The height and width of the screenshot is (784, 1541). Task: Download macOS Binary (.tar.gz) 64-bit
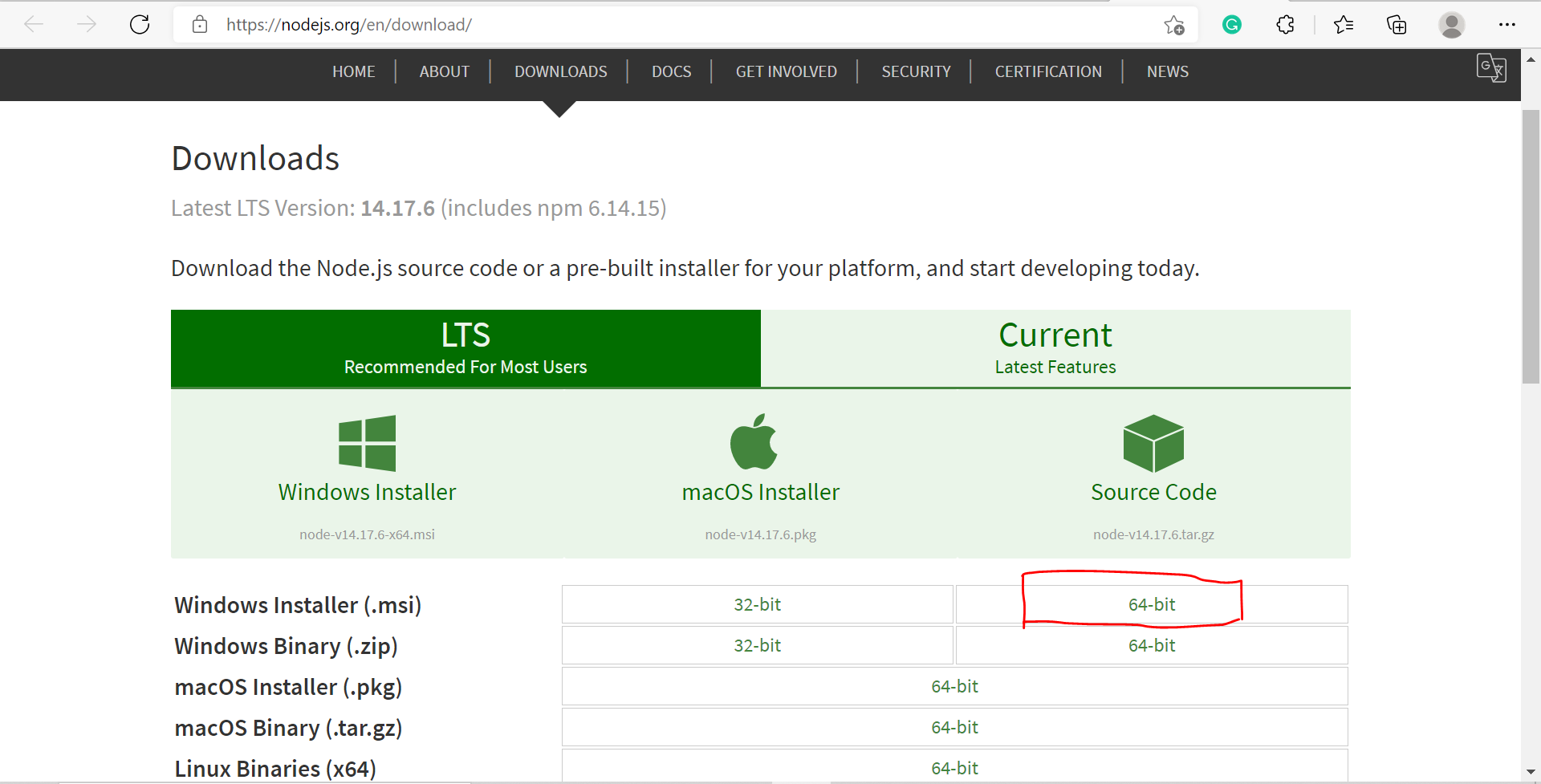tap(955, 727)
